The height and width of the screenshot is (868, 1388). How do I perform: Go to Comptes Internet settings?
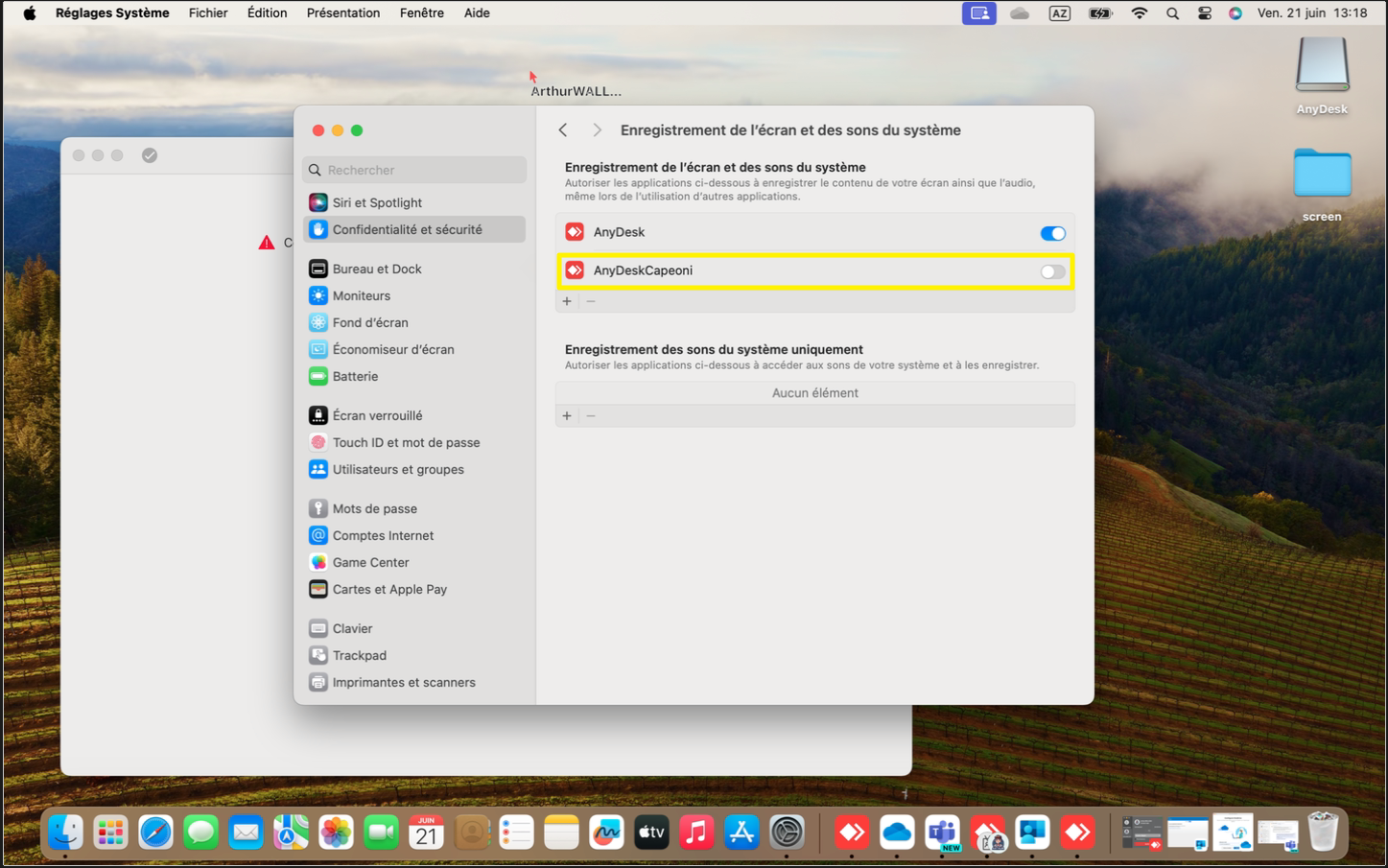414,535
